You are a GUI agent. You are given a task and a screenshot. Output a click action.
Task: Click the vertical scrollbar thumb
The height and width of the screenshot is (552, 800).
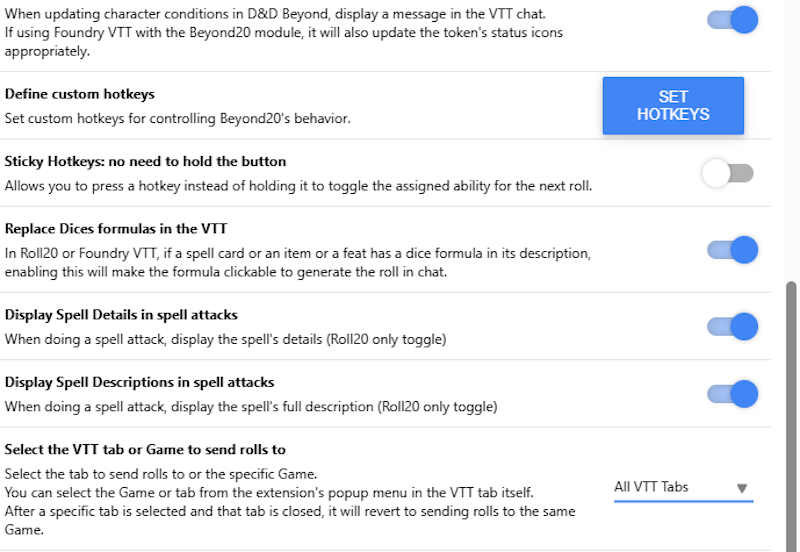coord(790,410)
